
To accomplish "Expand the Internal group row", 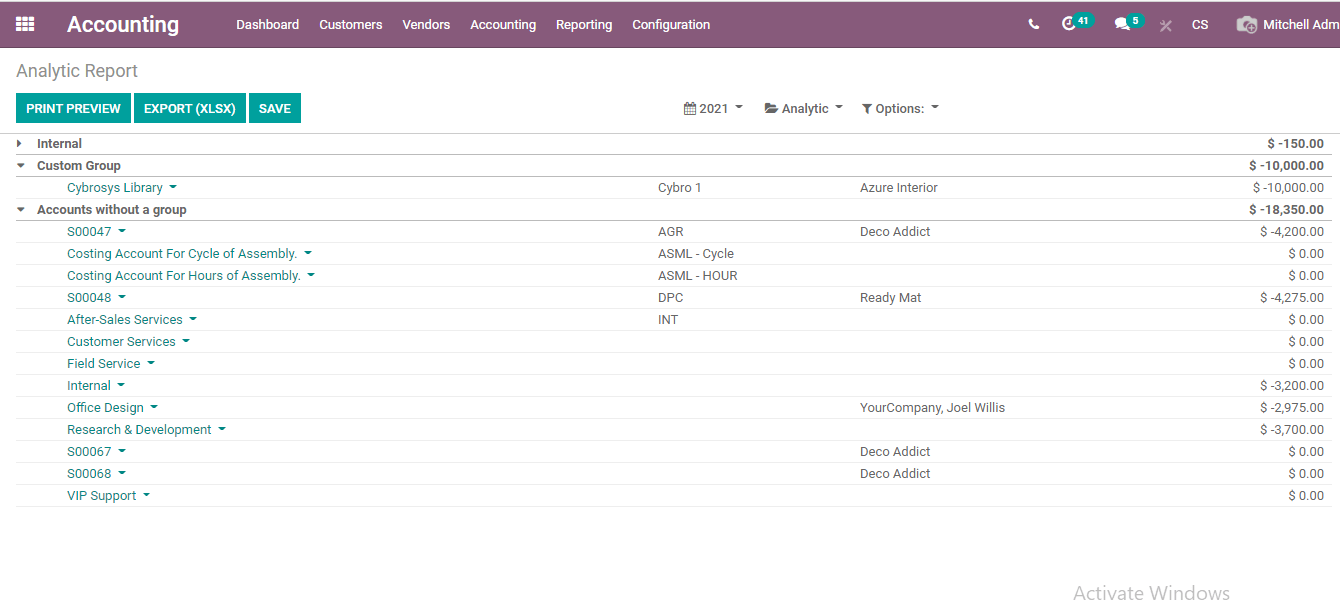I will 19,144.
